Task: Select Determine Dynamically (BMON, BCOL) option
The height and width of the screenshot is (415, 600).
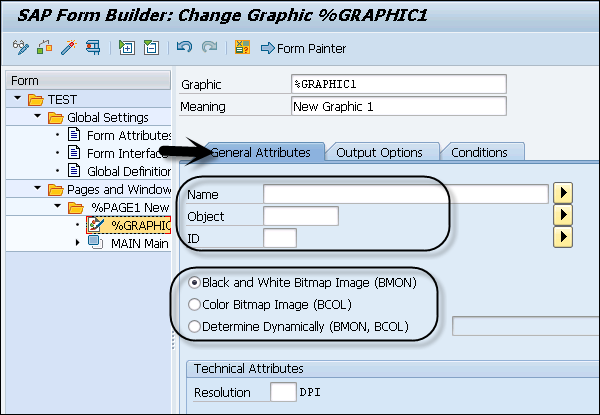Action: [x=195, y=325]
